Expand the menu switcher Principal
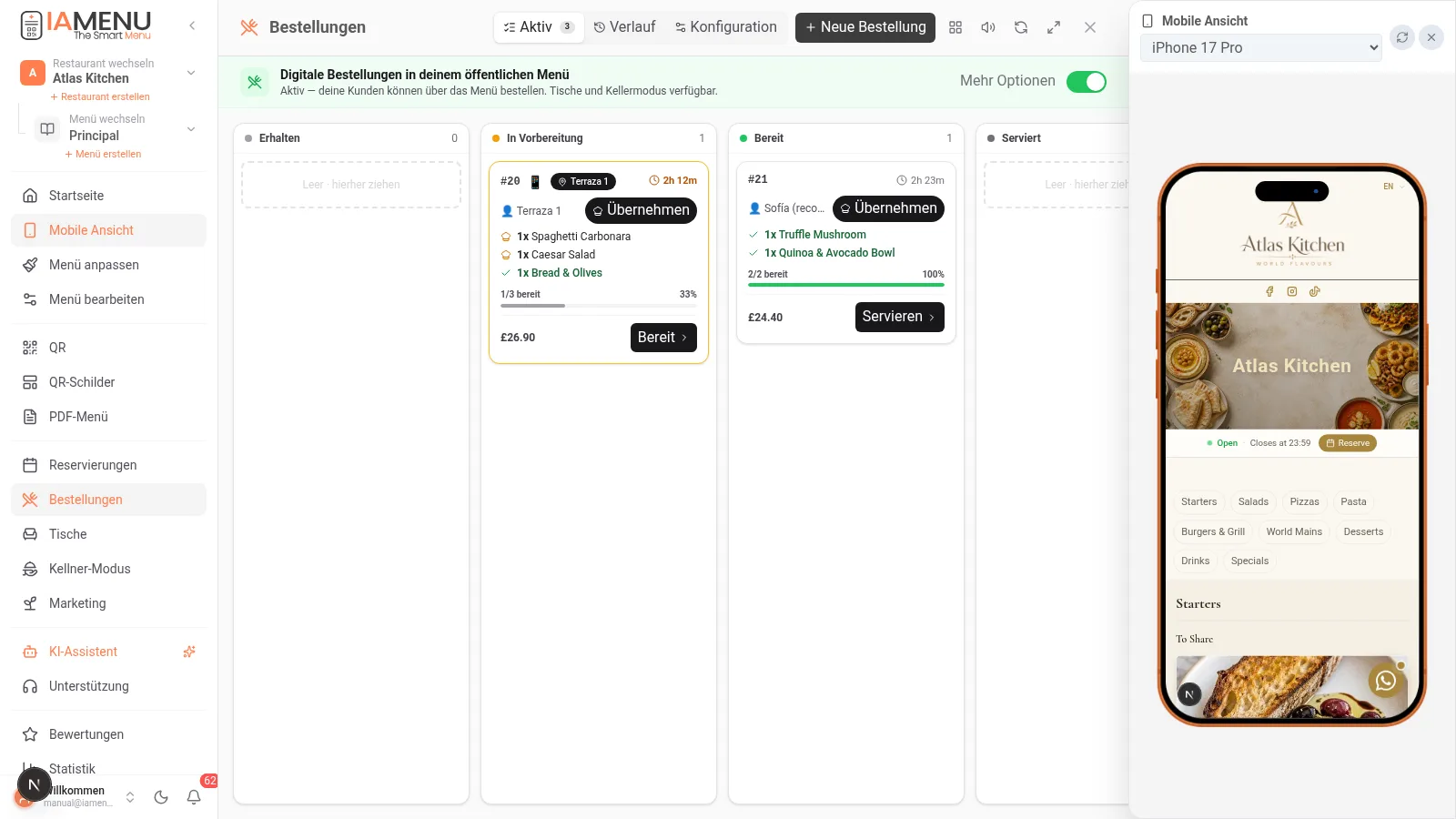This screenshot has width=1456, height=819. click(x=116, y=128)
